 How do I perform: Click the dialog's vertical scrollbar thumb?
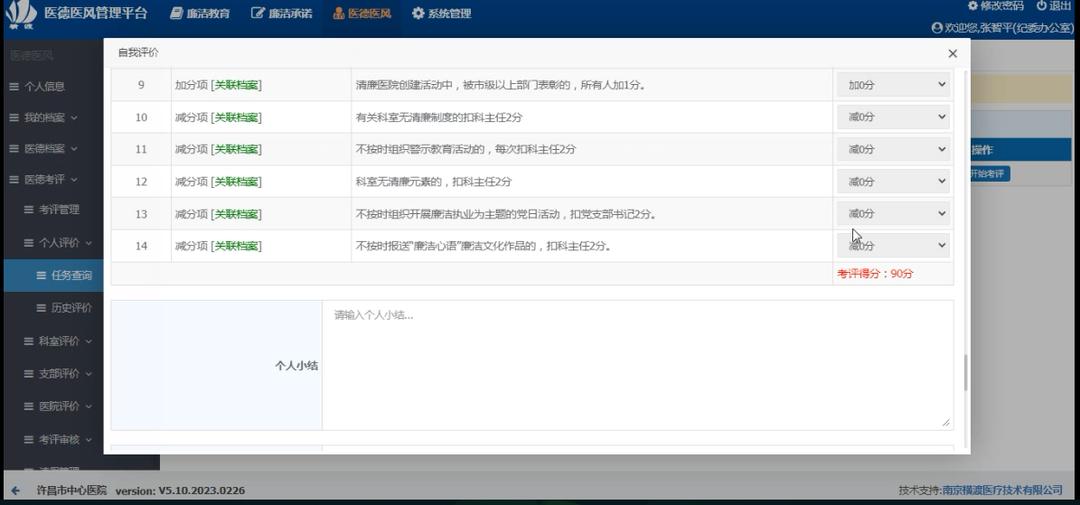click(965, 372)
